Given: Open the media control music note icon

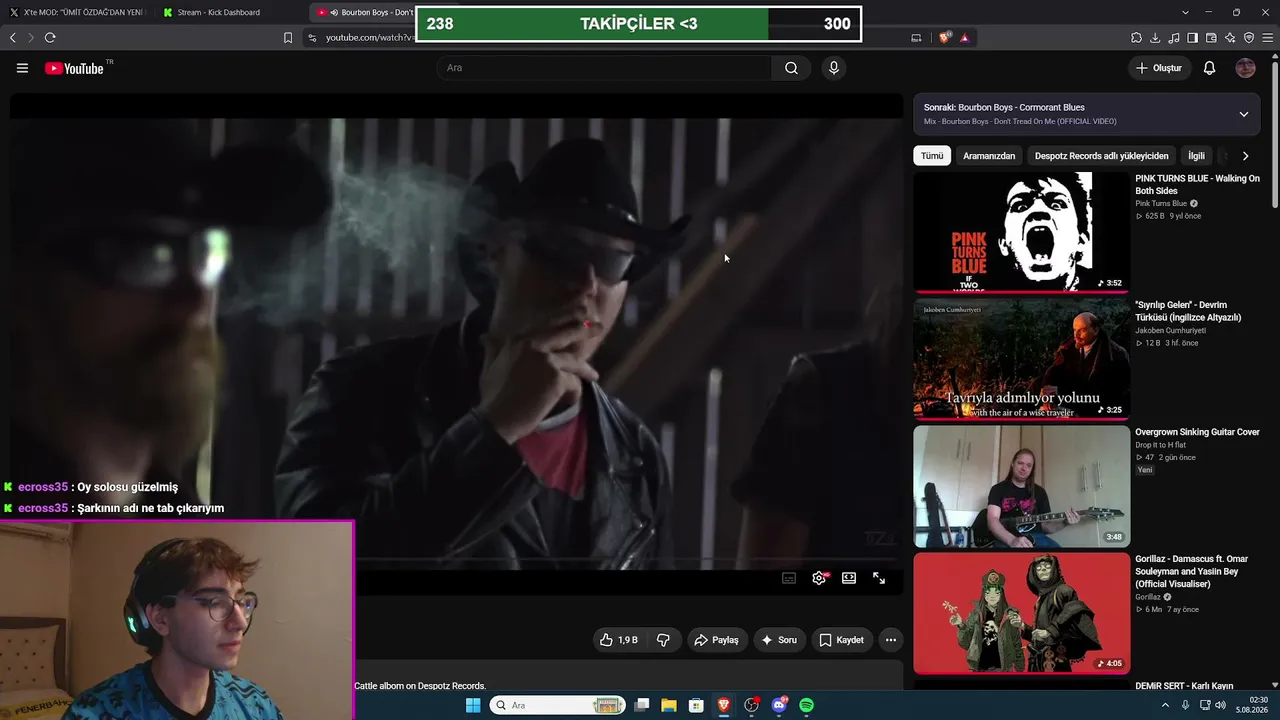Looking at the screenshot, I should [1174, 38].
